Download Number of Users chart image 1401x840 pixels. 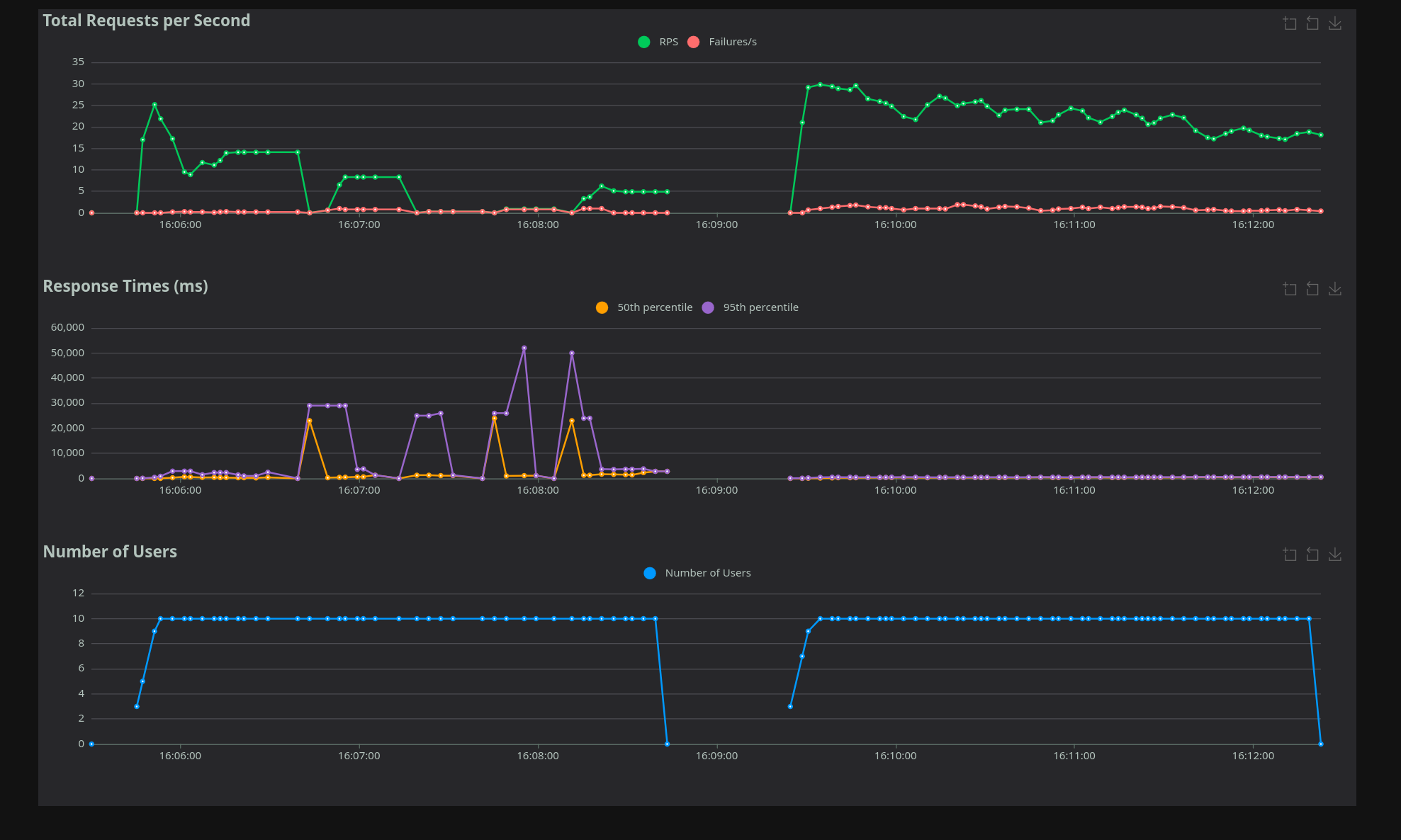[x=1335, y=555]
